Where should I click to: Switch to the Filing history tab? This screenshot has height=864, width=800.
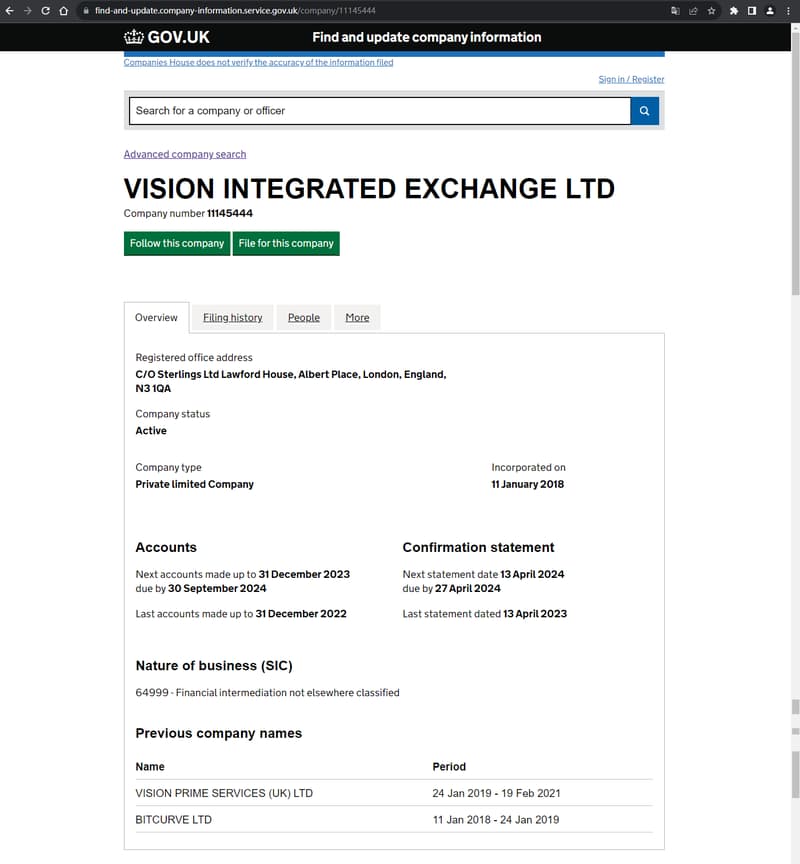[233, 317]
